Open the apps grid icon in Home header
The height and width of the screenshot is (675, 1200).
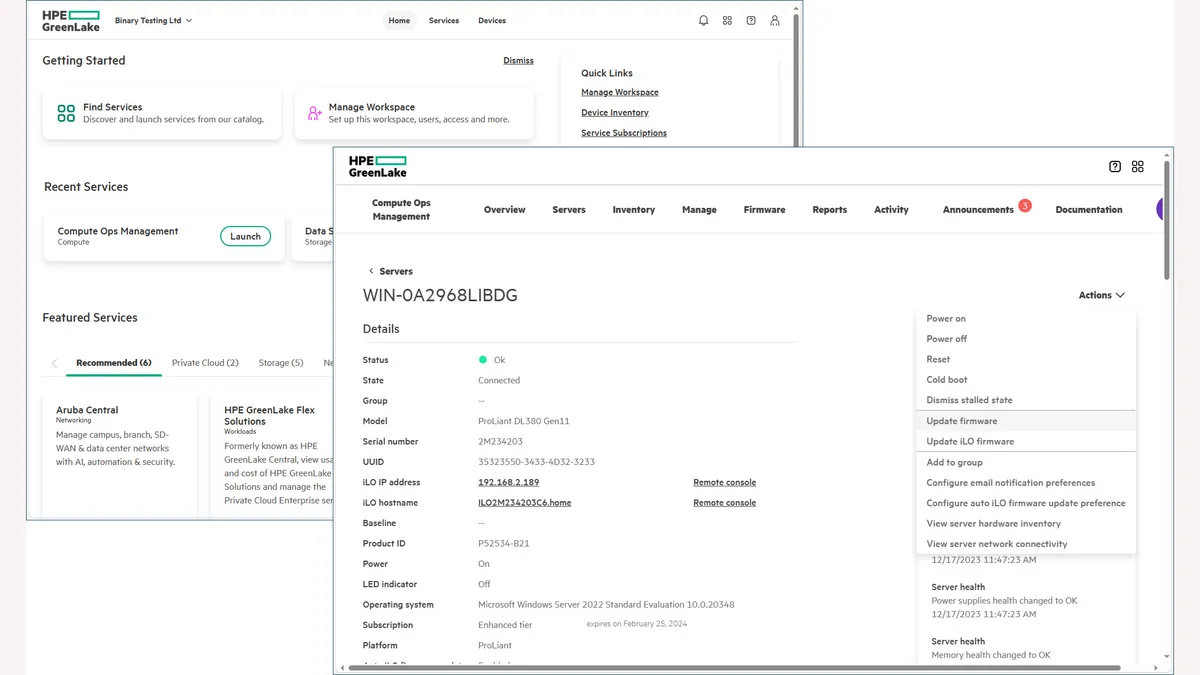tap(727, 21)
